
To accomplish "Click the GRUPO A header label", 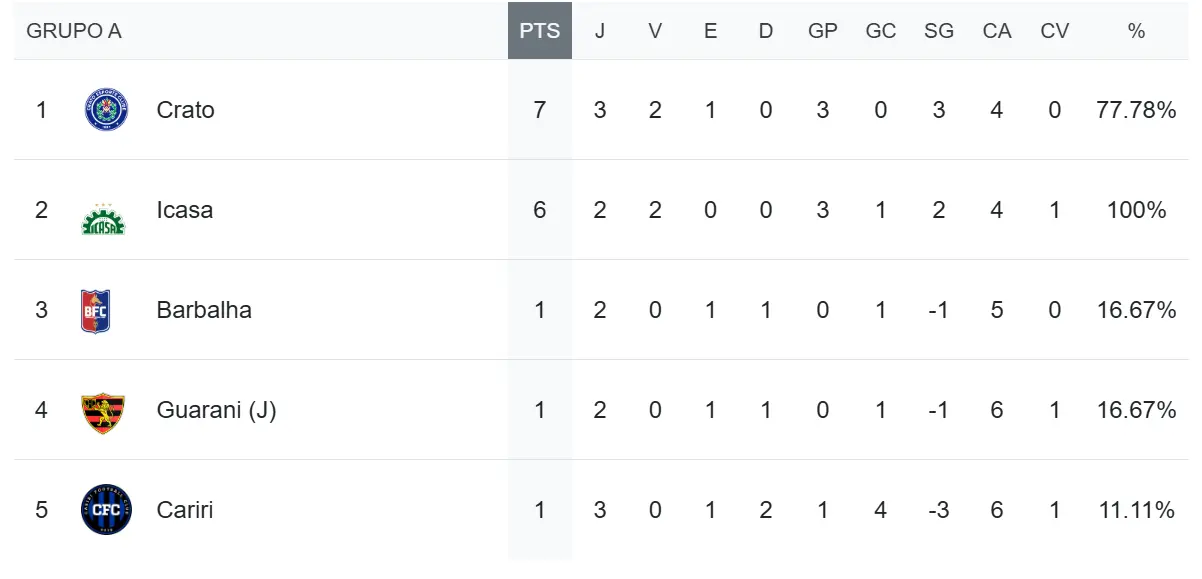I will pyautogui.click(x=74, y=31).
